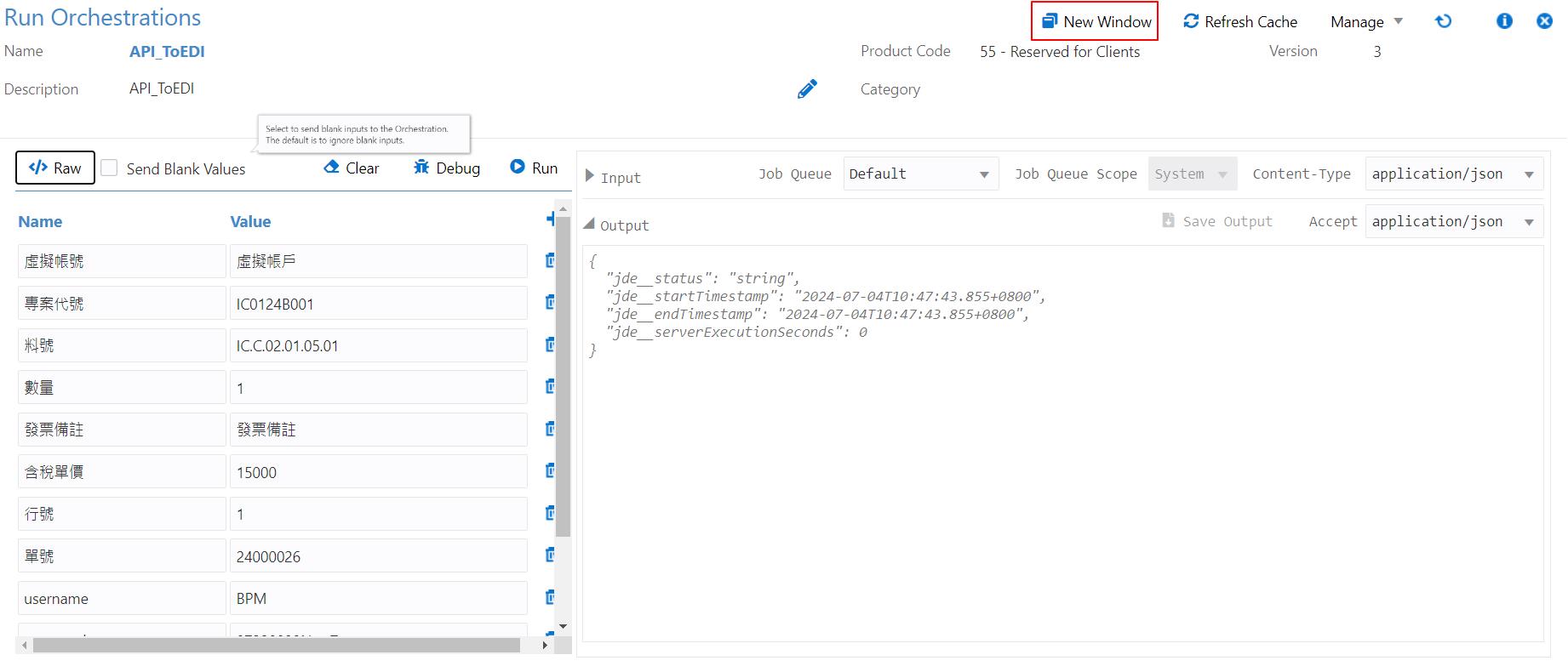The height and width of the screenshot is (672, 1568).
Task: Delete the 行號 input row
Action: click(550, 513)
